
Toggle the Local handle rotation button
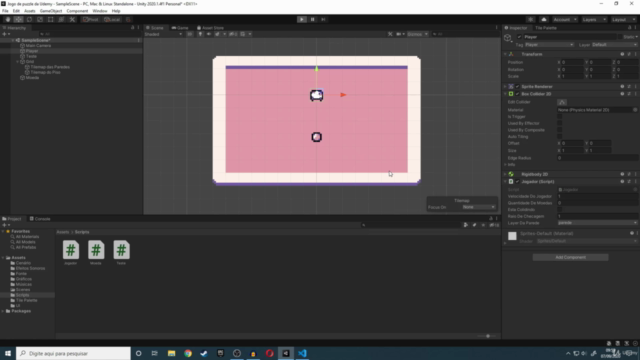tap(112, 19)
